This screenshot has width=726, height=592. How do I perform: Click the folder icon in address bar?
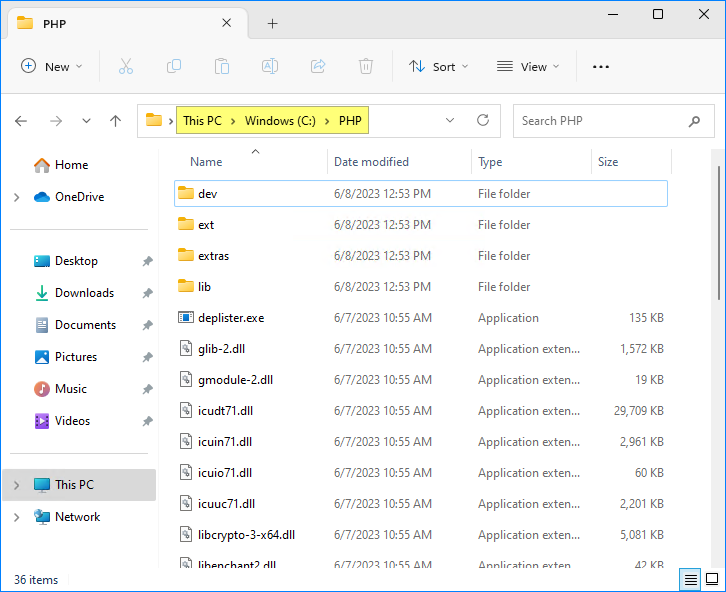point(154,120)
